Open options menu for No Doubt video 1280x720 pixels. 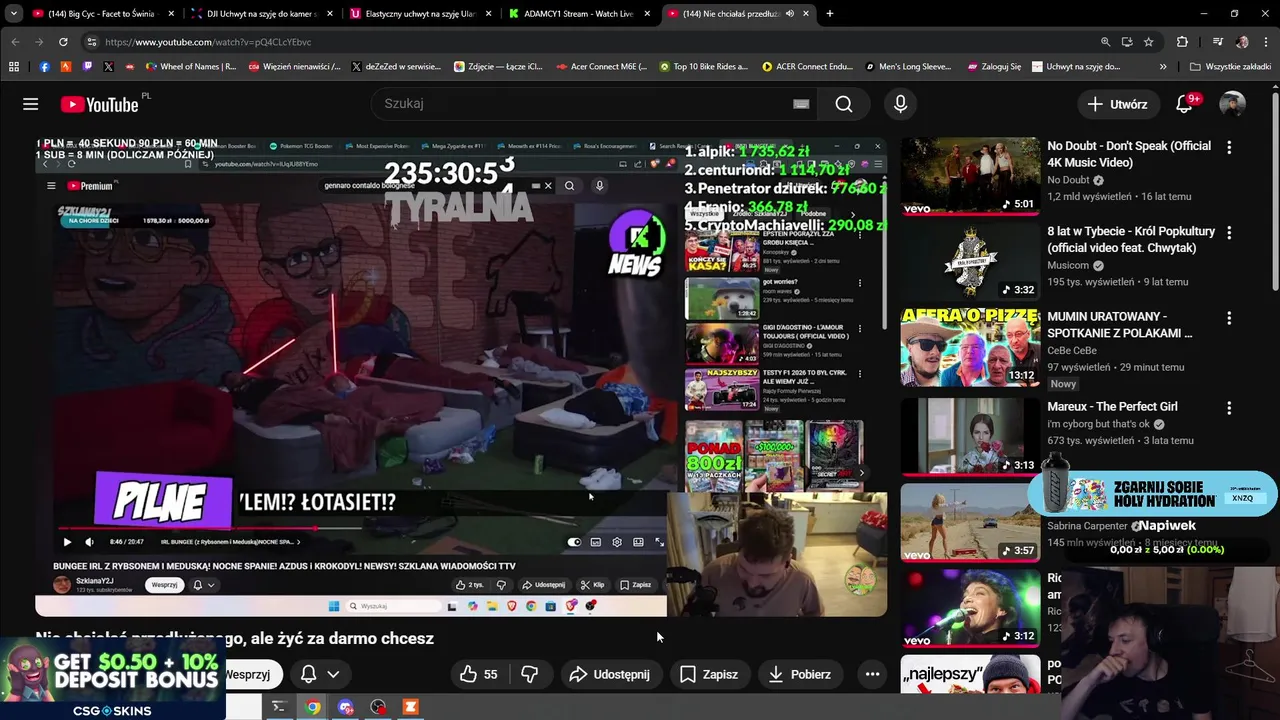1229,147
